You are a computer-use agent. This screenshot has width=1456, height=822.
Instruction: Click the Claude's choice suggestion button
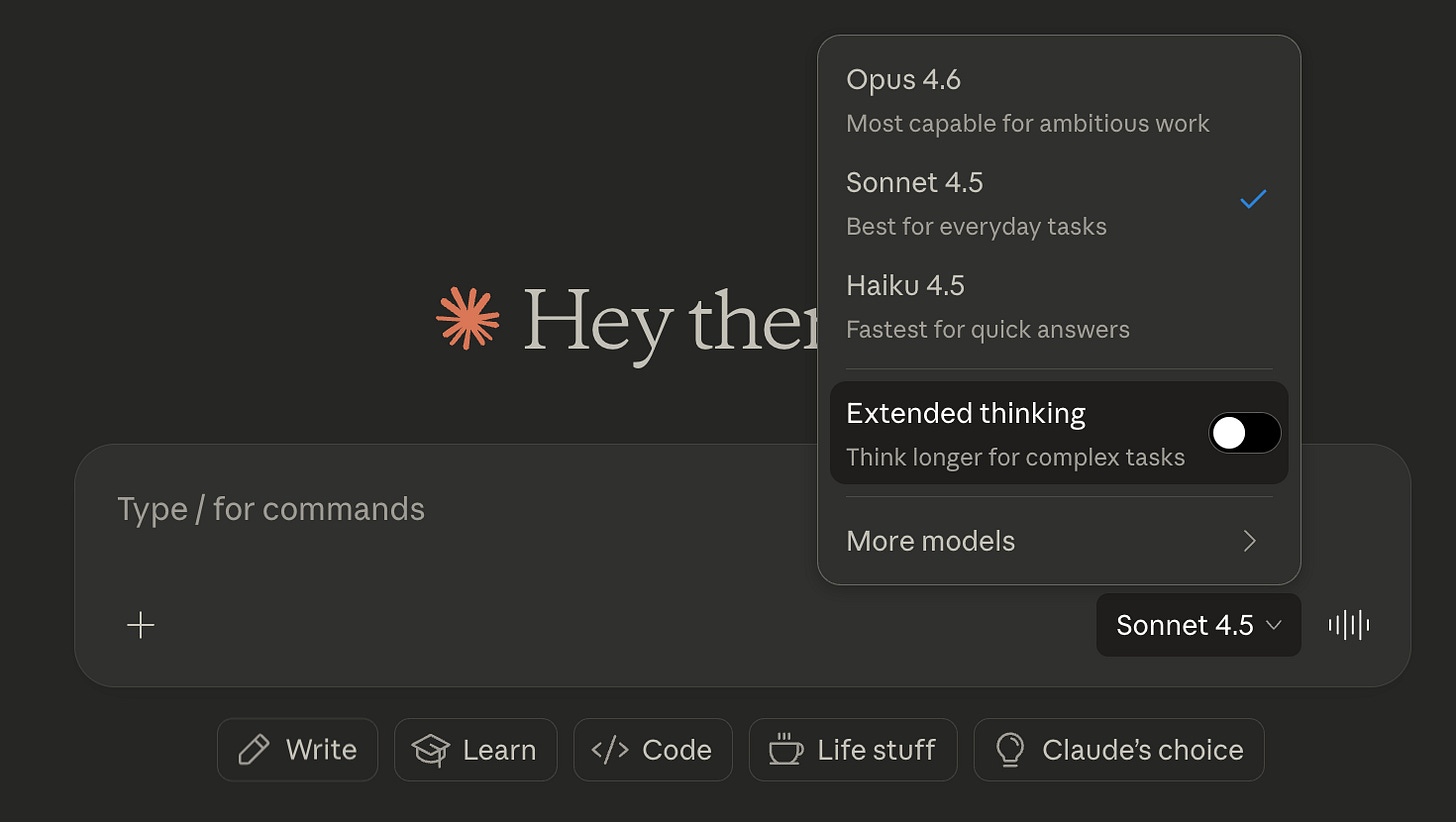pyautogui.click(x=1119, y=750)
